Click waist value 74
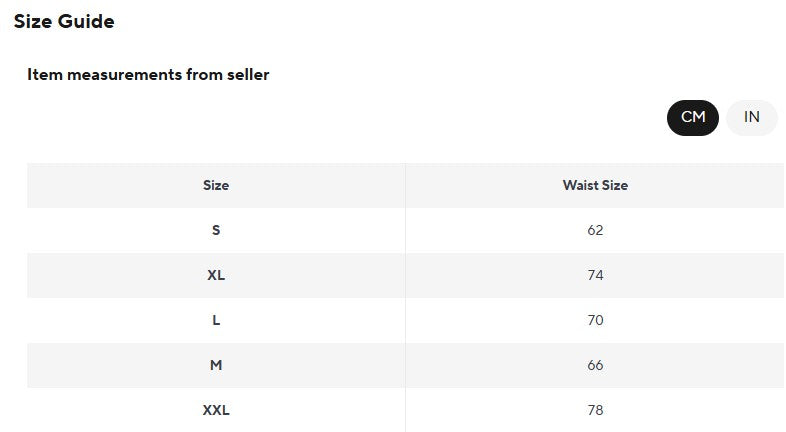 (x=595, y=275)
